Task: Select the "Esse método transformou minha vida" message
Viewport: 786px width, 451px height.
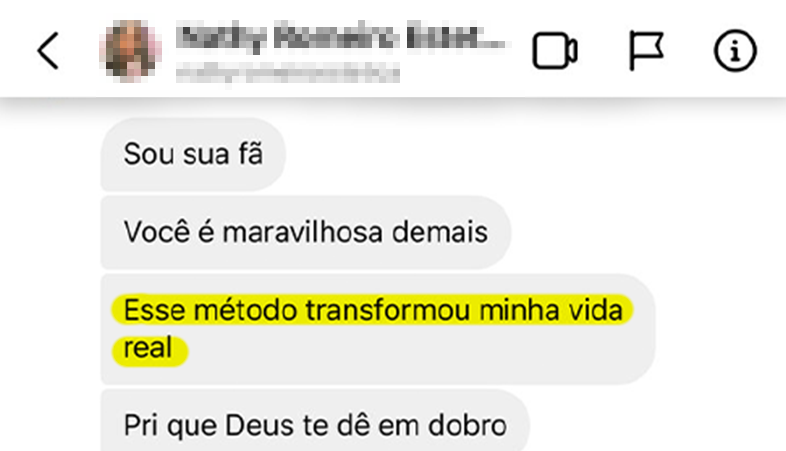Action: click(x=378, y=329)
